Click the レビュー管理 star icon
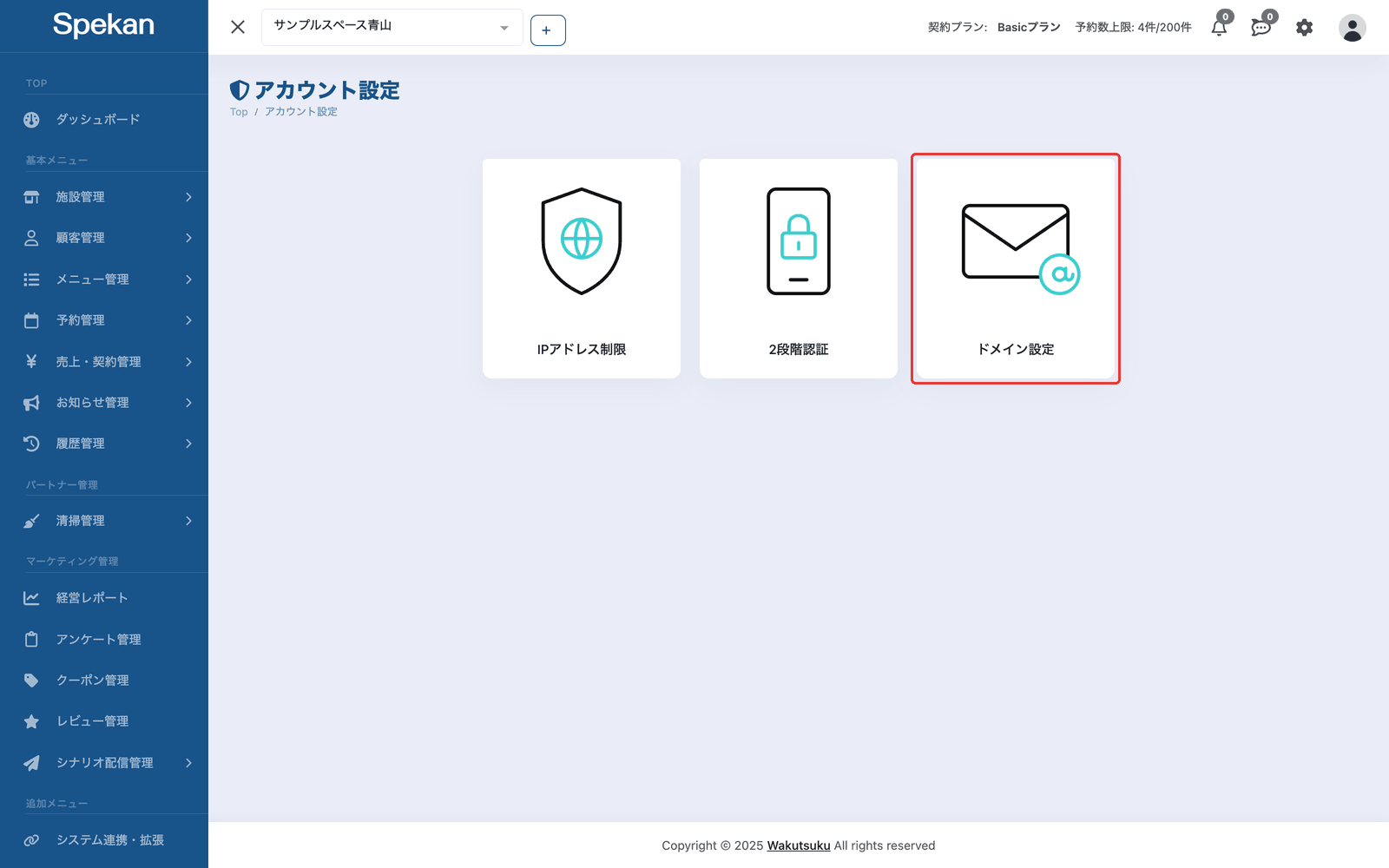 tap(31, 721)
